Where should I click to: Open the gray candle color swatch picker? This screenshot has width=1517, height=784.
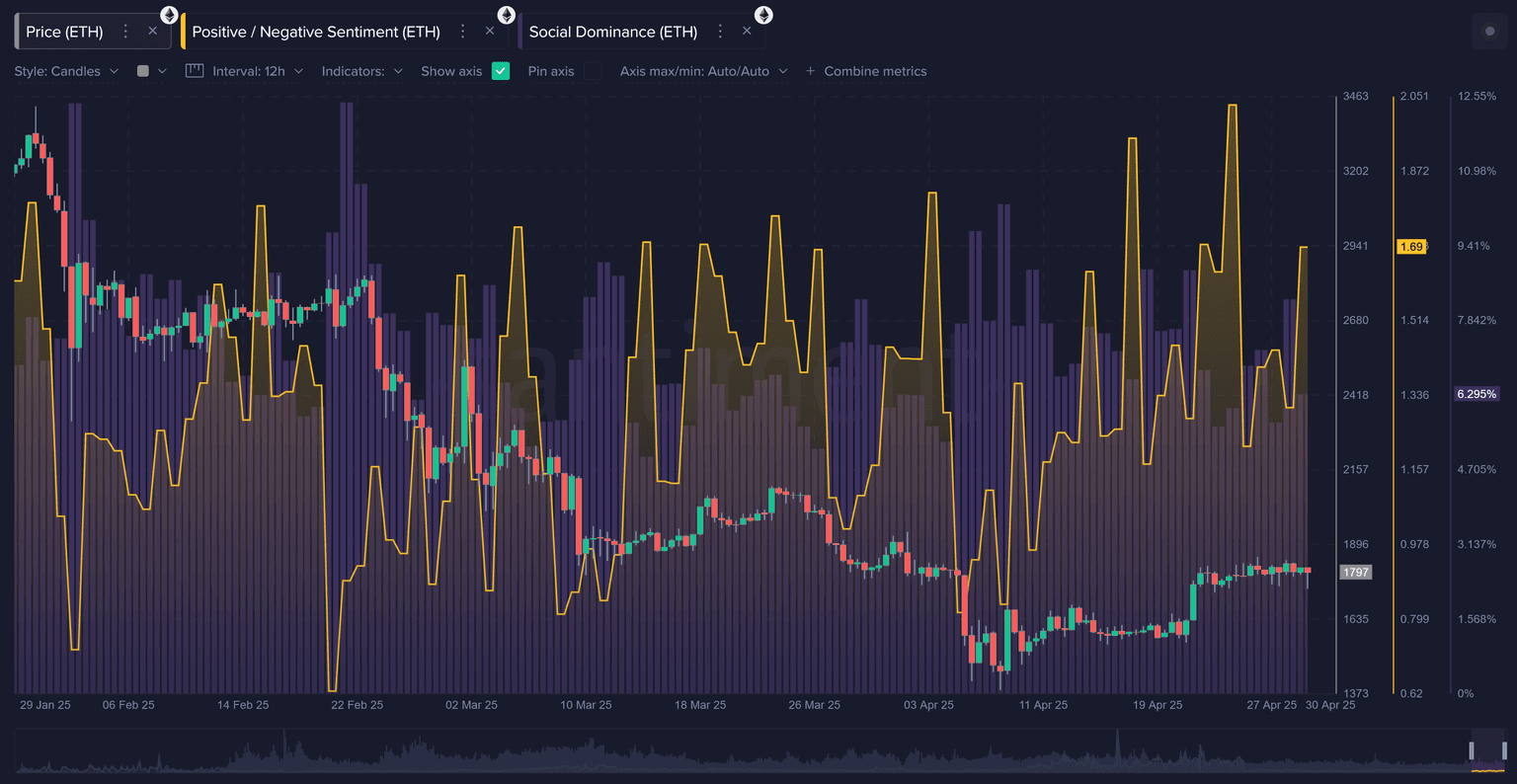144,71
